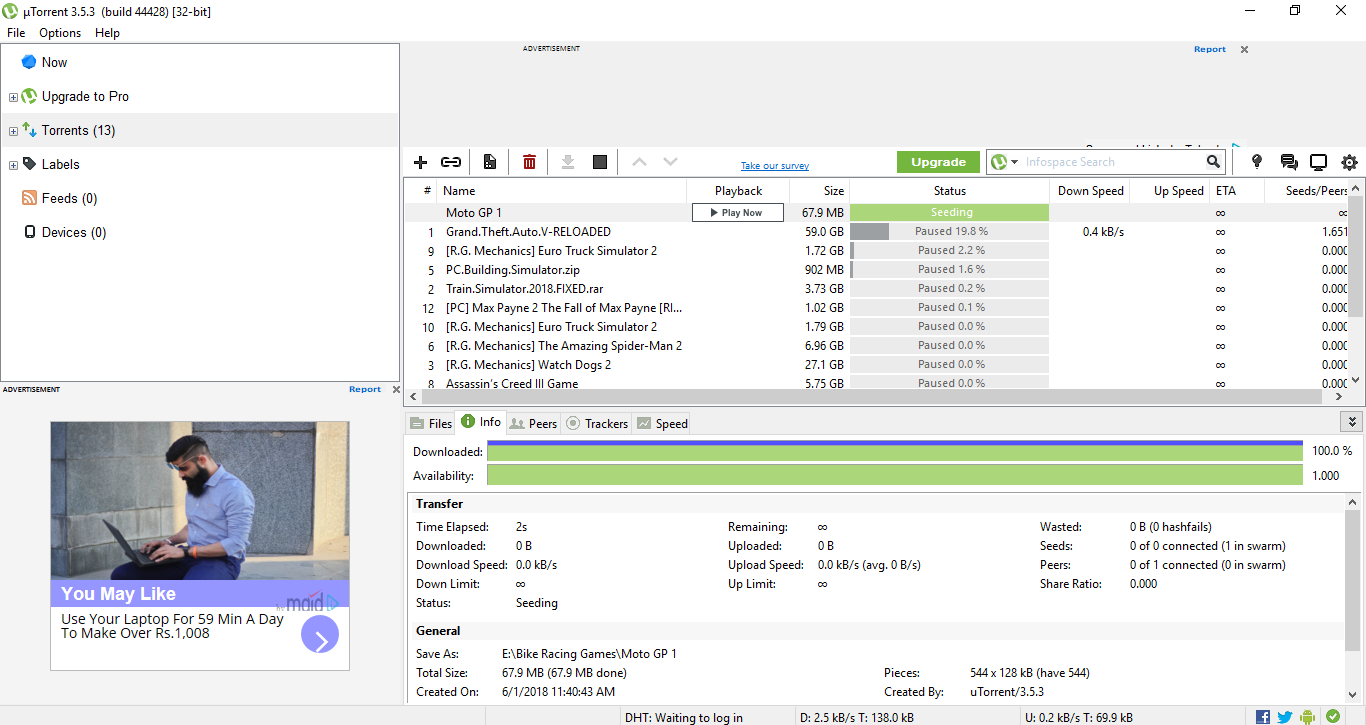Switch to Files tab

pos(431,423)
